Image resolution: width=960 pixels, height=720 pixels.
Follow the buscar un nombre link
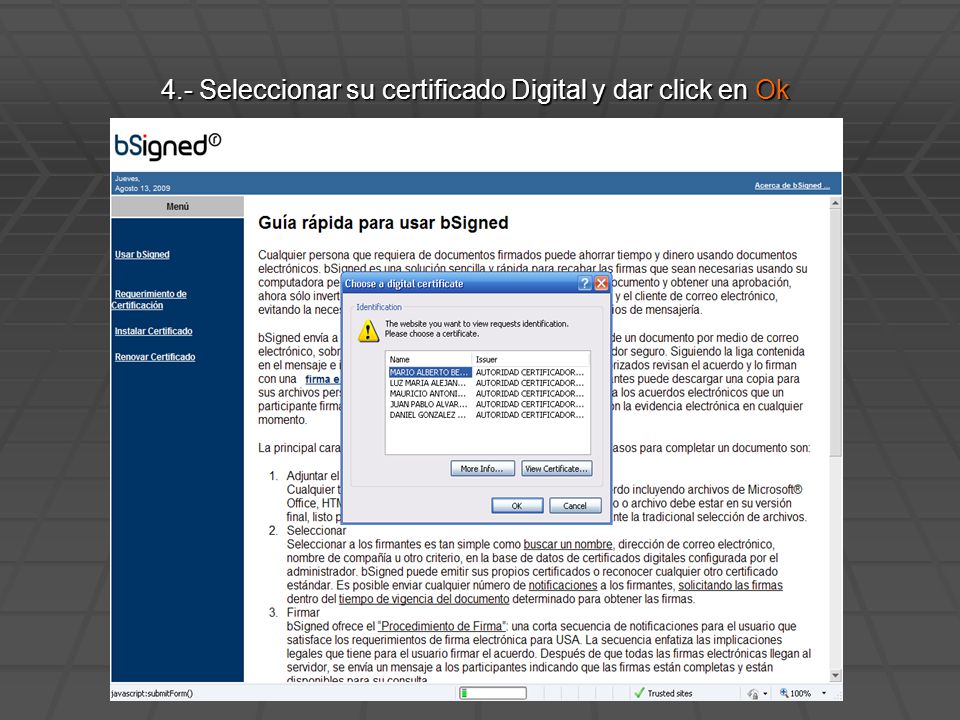coord(568,544)
